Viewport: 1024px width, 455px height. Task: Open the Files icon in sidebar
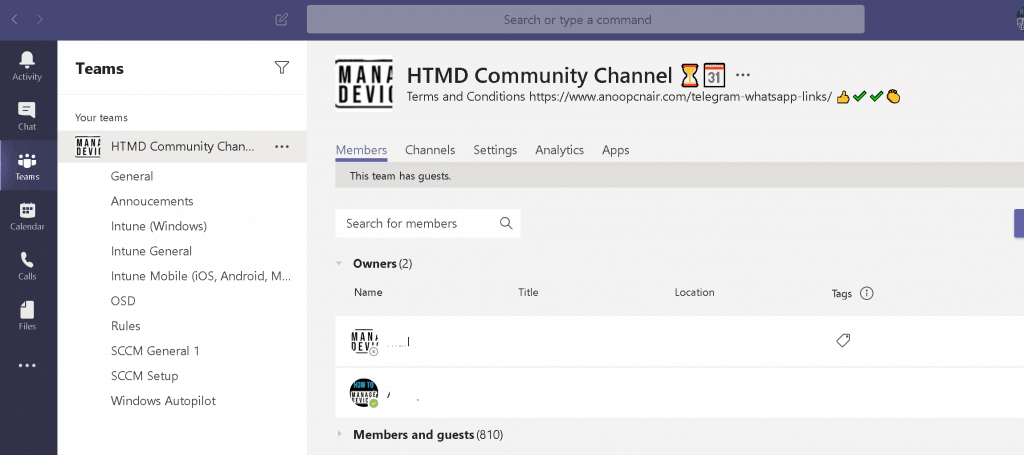click(27, 309)
